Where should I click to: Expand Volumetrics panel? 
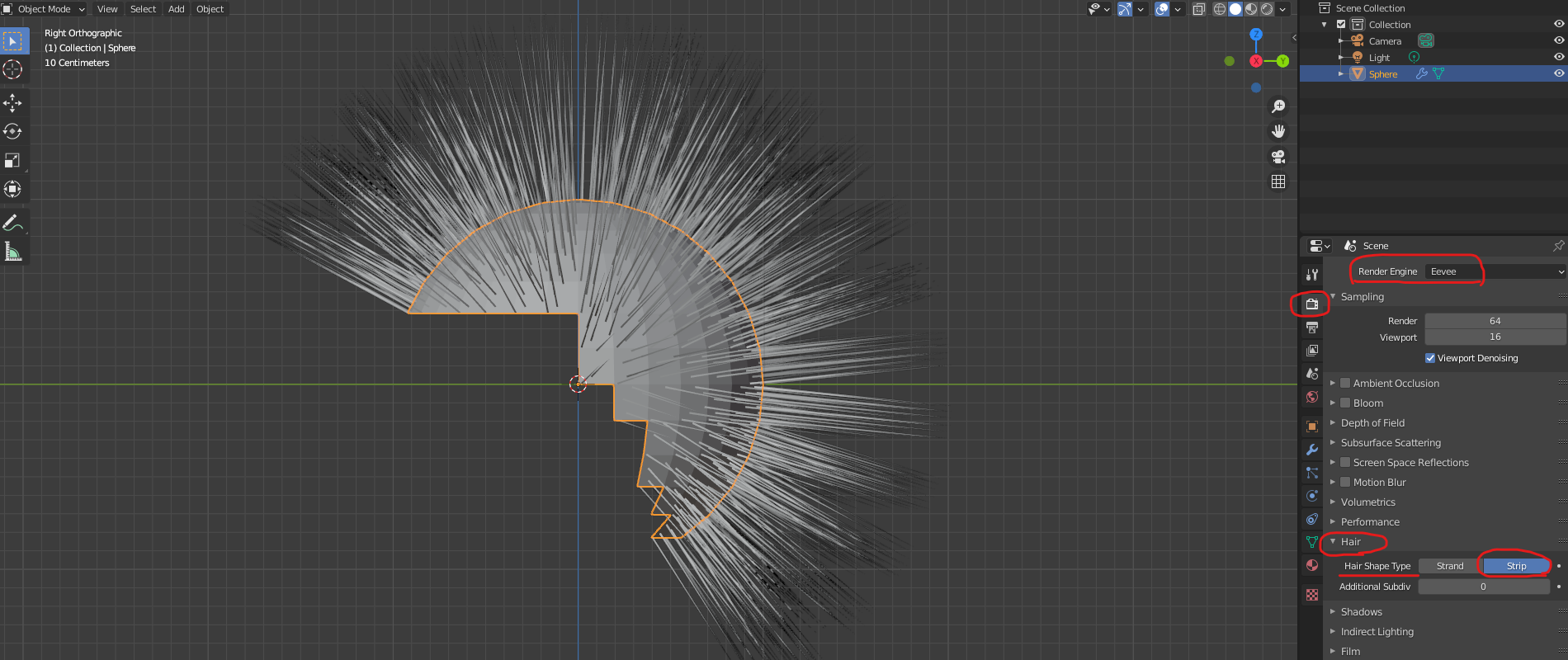point(1333,502)
